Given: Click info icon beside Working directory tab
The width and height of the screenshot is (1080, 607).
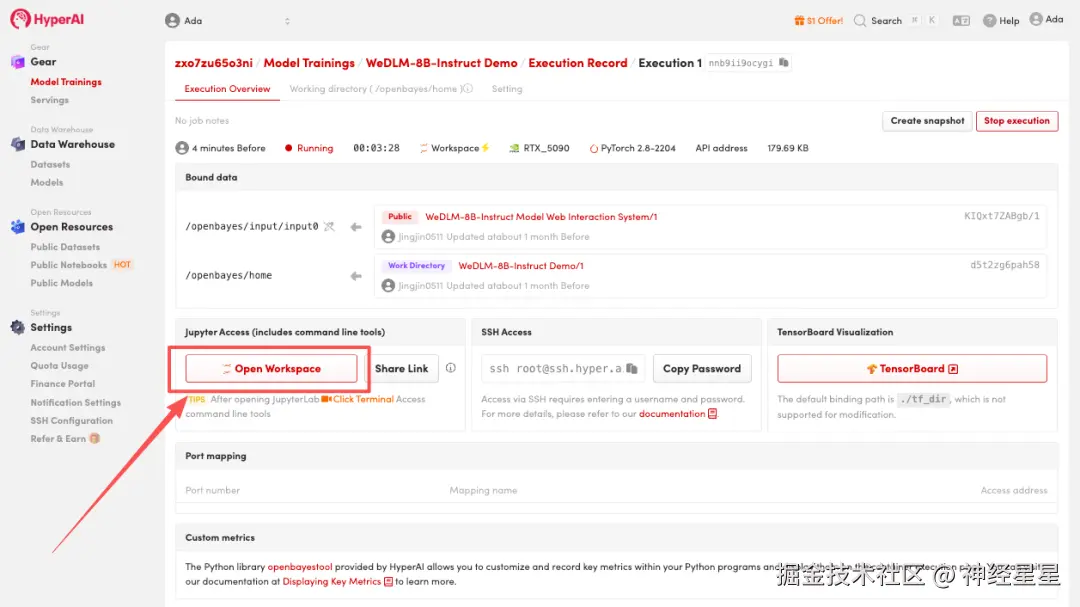Looking at the screenshot, I should pyautogui.click(x=468, y=89).
